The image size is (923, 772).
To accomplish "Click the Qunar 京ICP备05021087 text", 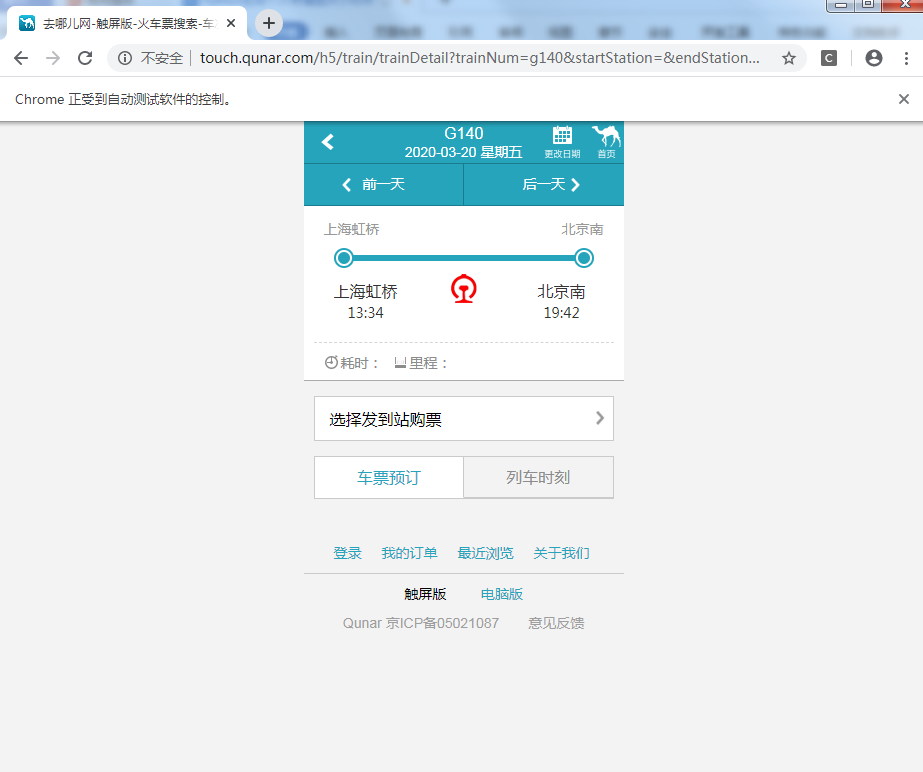I will pos(421,623).
